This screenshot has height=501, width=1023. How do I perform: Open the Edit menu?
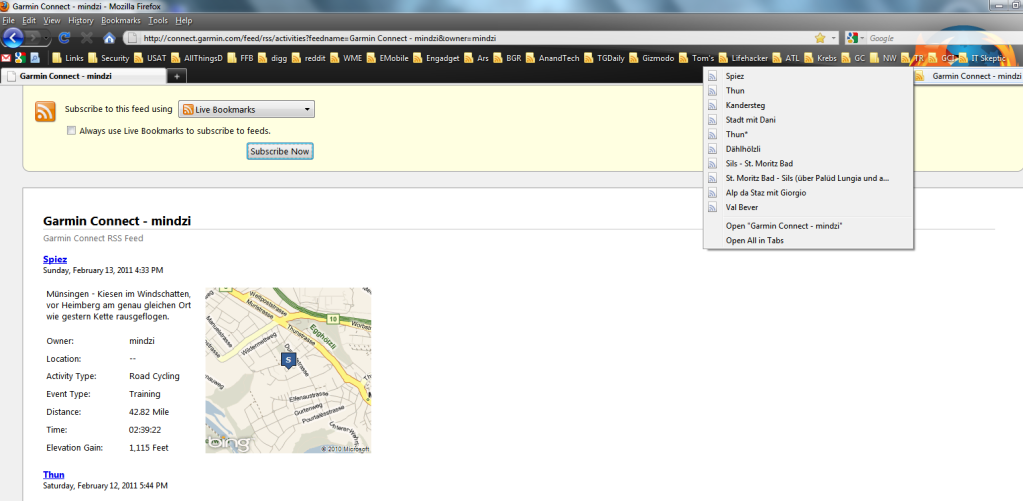[x=29, y=20]
